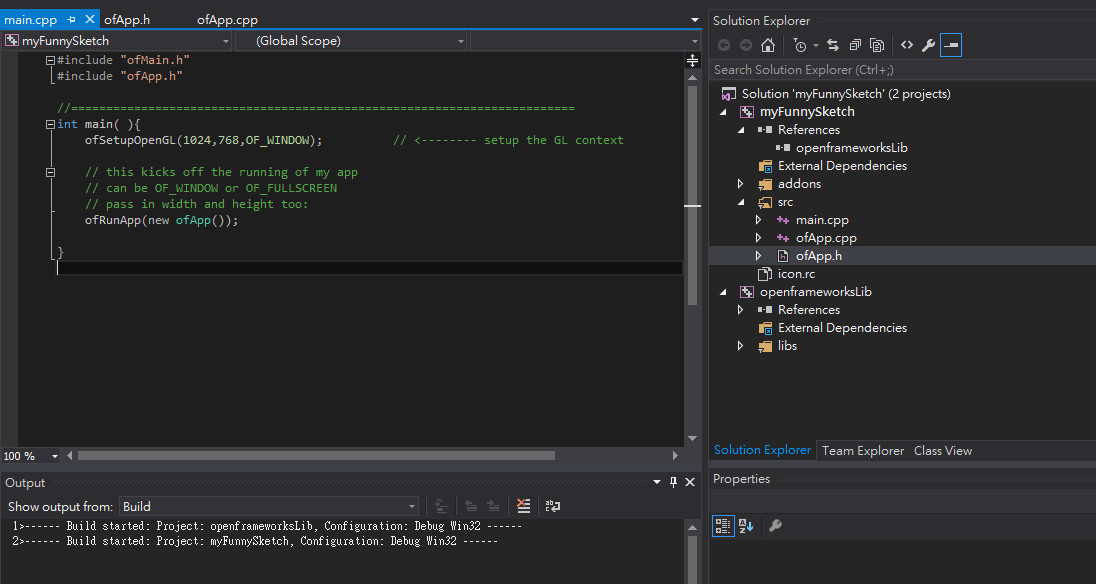Toggle word wrap in the Output panel
The height and width of the screenshot is (584, 1096).
pyautogui.click(x=553, y=507)
